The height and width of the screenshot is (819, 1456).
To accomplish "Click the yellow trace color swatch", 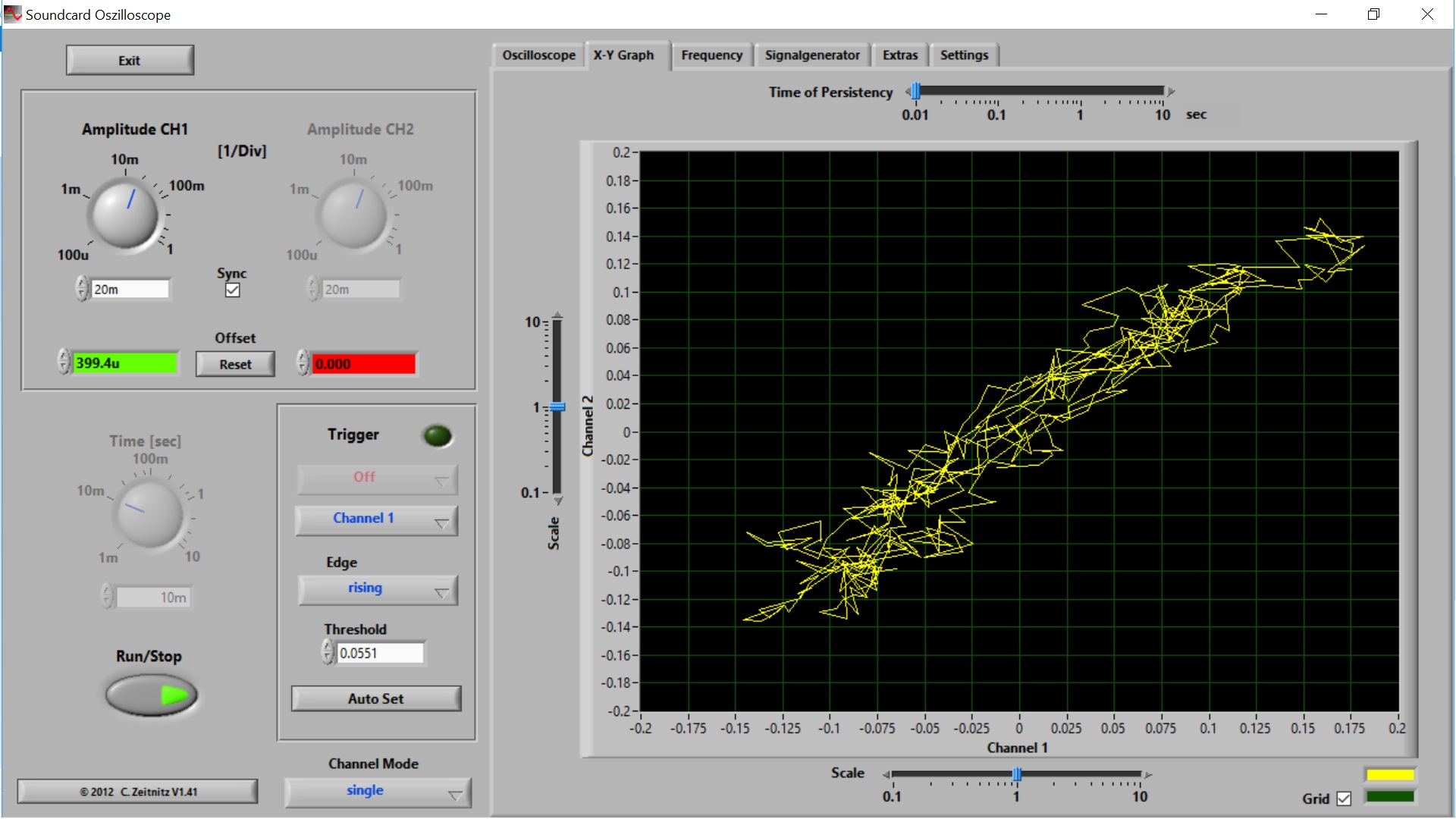I will click(1389, 774).
